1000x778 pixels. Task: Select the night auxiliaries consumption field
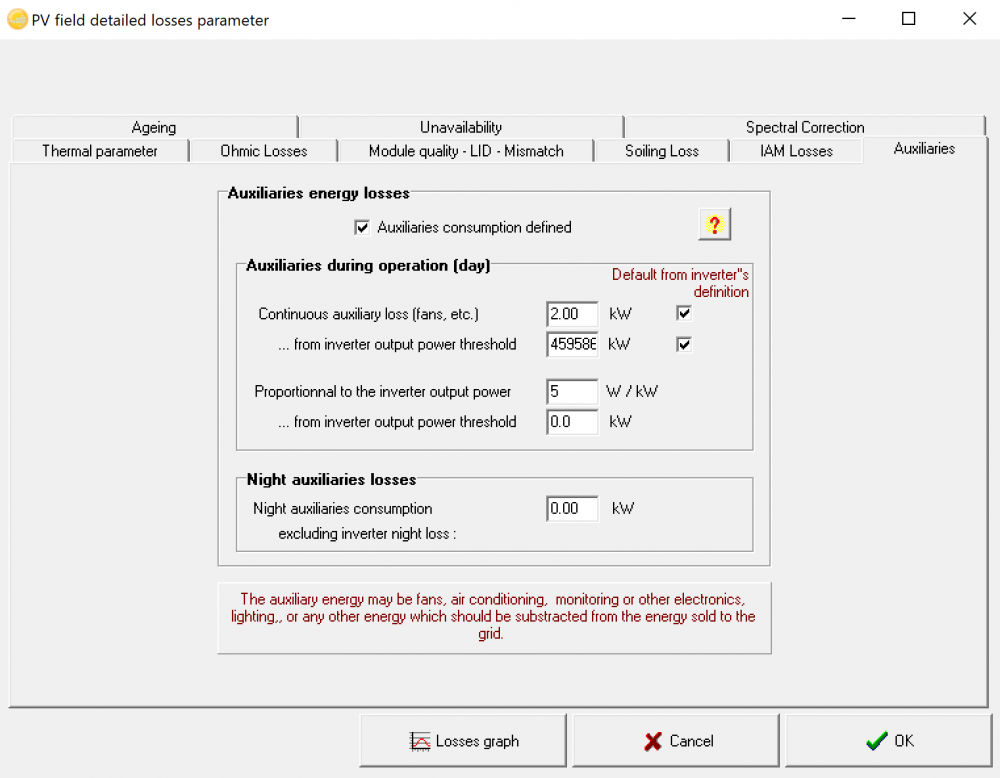[x=571, y=508]
